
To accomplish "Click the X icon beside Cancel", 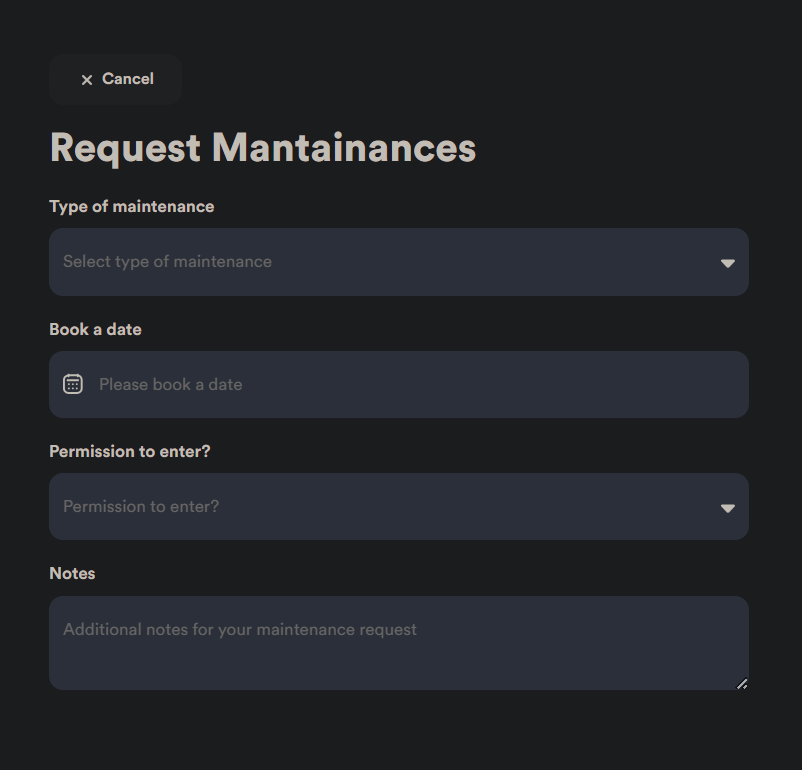I will [x=87, y=80].
